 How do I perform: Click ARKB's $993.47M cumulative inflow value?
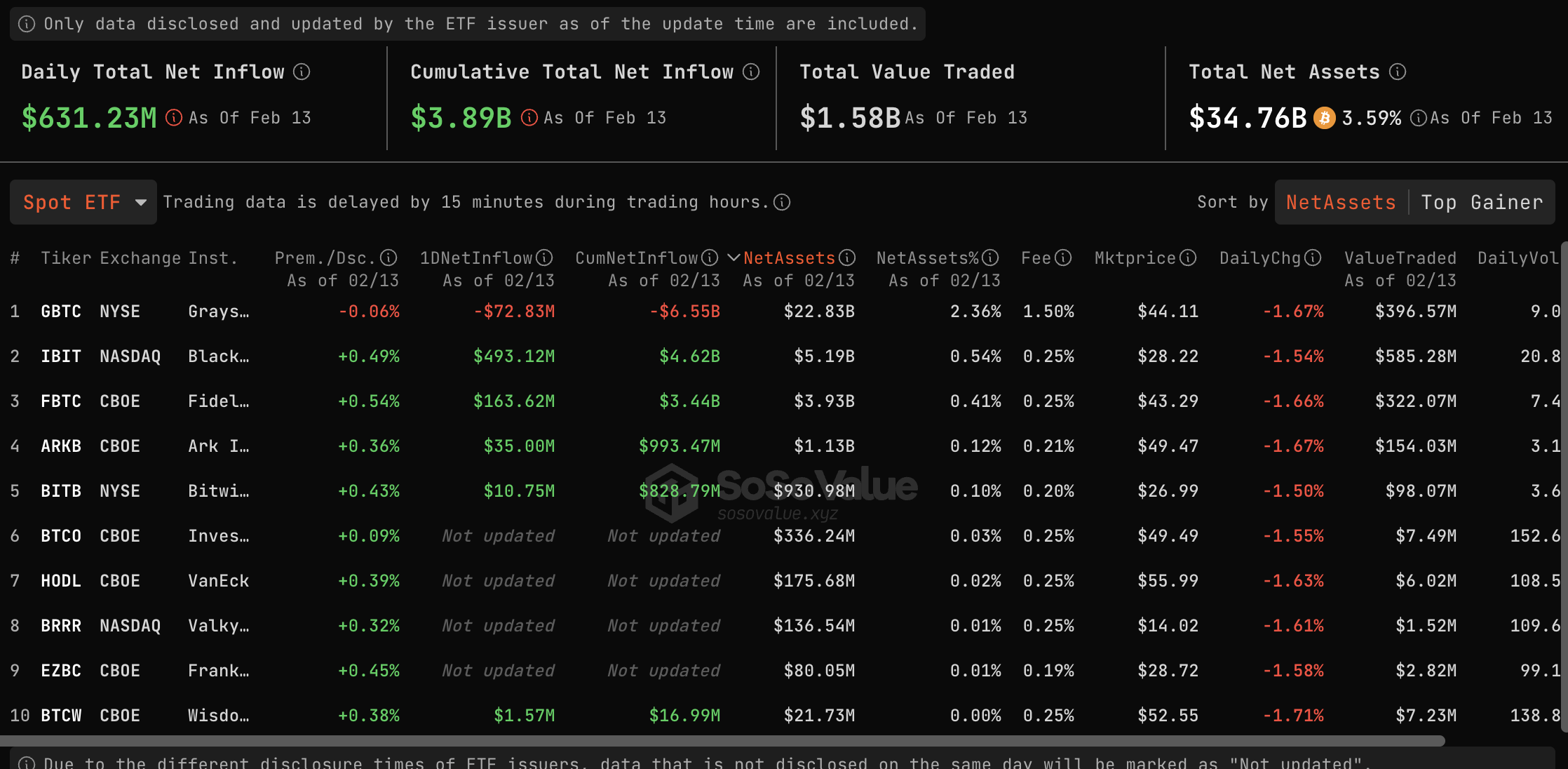coord(680,446)
